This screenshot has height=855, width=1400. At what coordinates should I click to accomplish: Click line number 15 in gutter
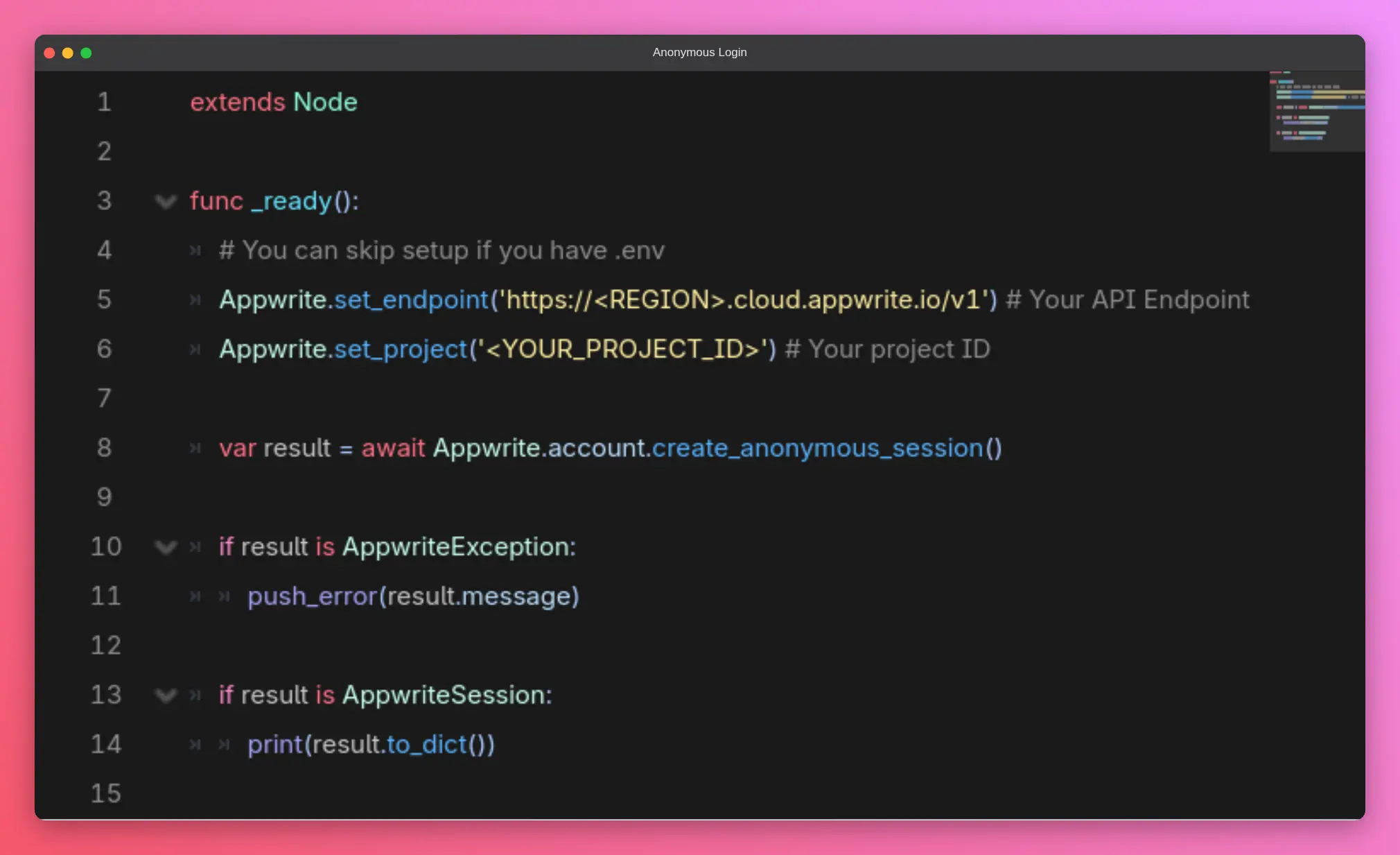[106, 793]
